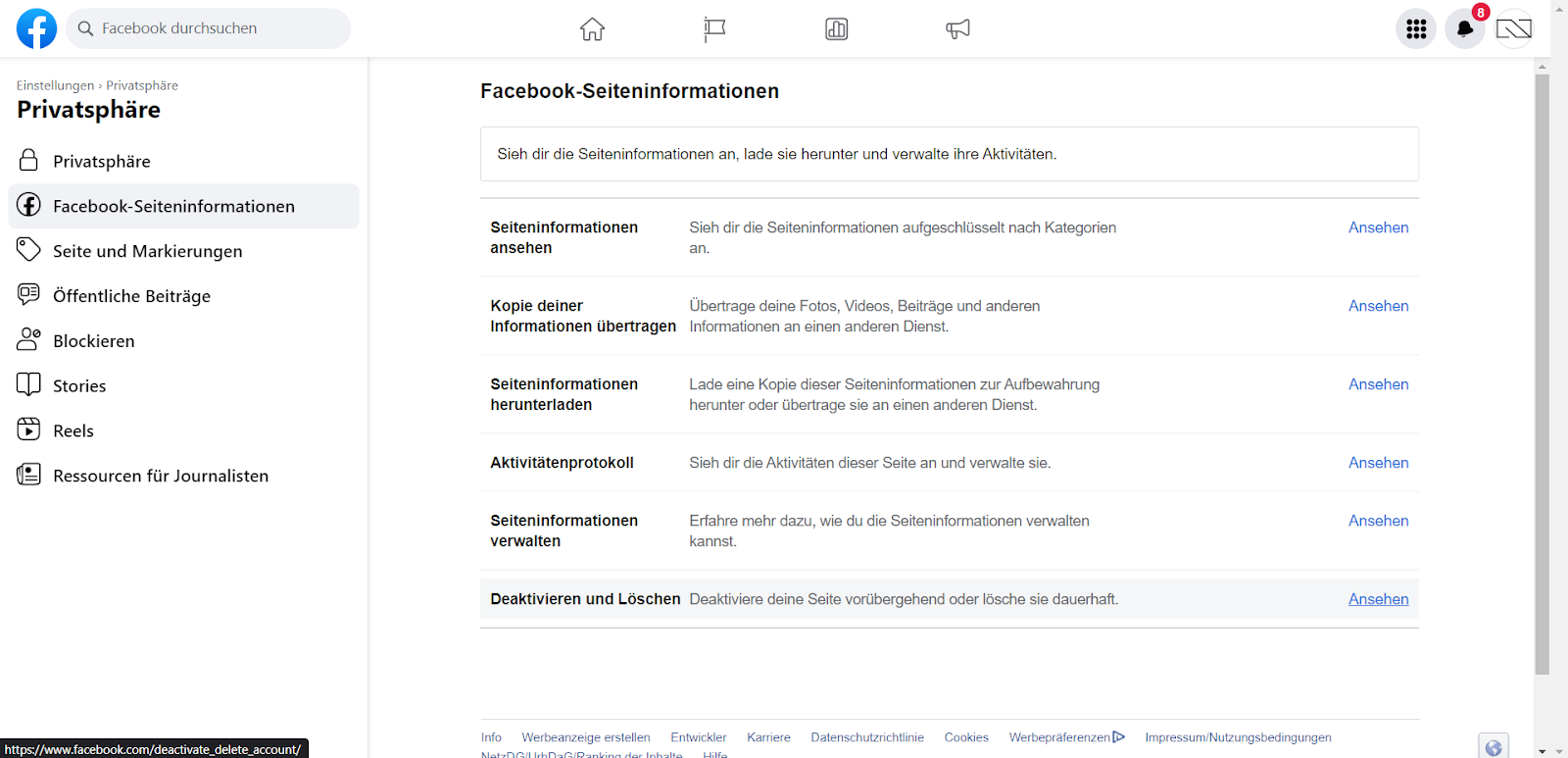
Task: Click the Öffentliche Beiträge icon
Action: tap(28, 294)
